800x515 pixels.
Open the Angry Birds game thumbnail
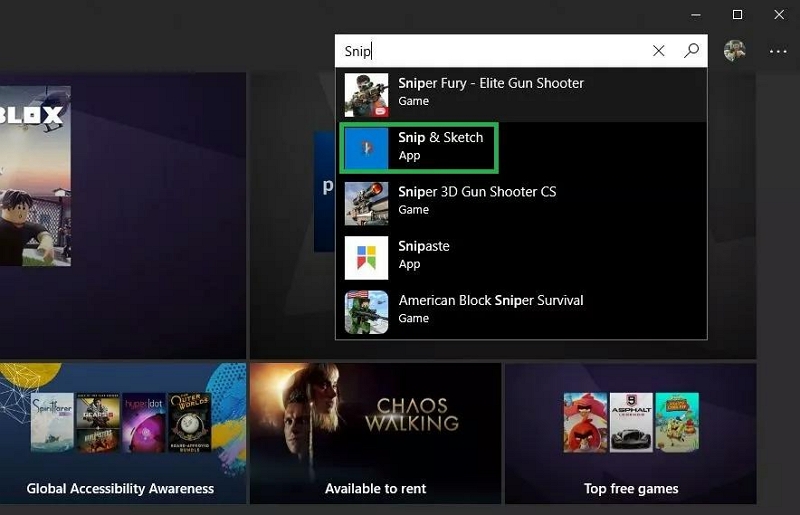tap(585, 423)
